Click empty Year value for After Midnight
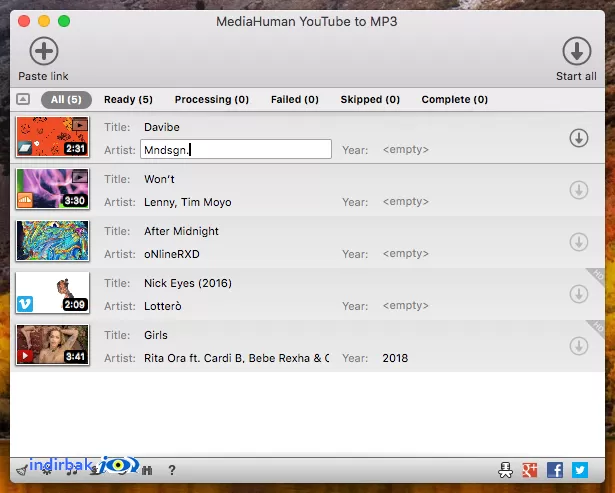The image size is (615, 493). click(x=406, y=253)
